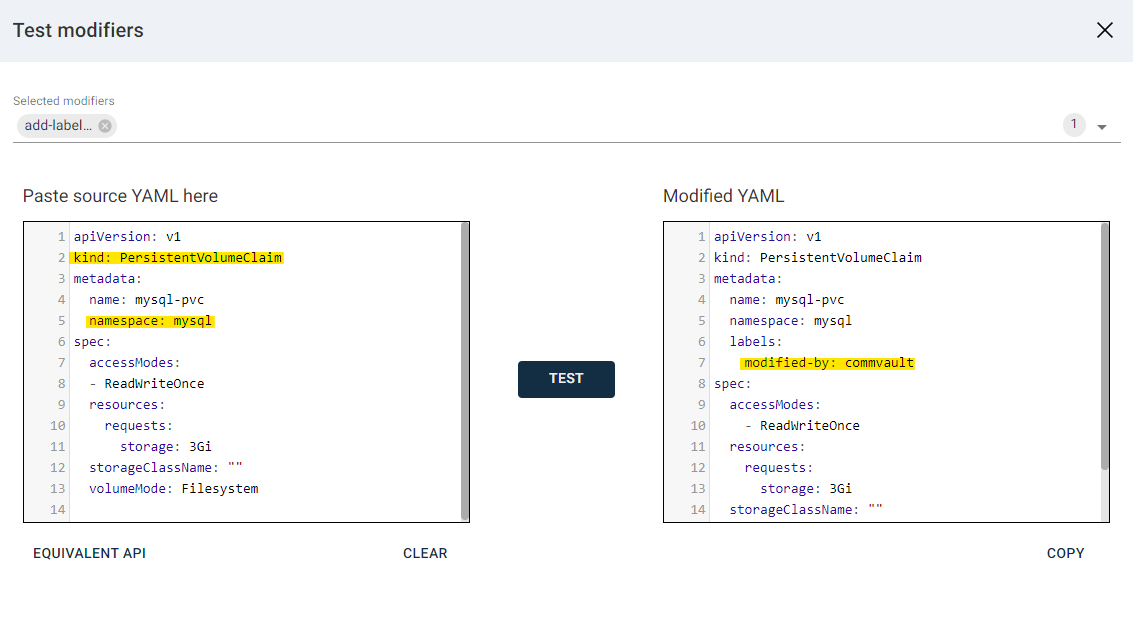Open the EQUIVALENT API view
Screen dimensions: 1133x618
(x=89, y=553)
